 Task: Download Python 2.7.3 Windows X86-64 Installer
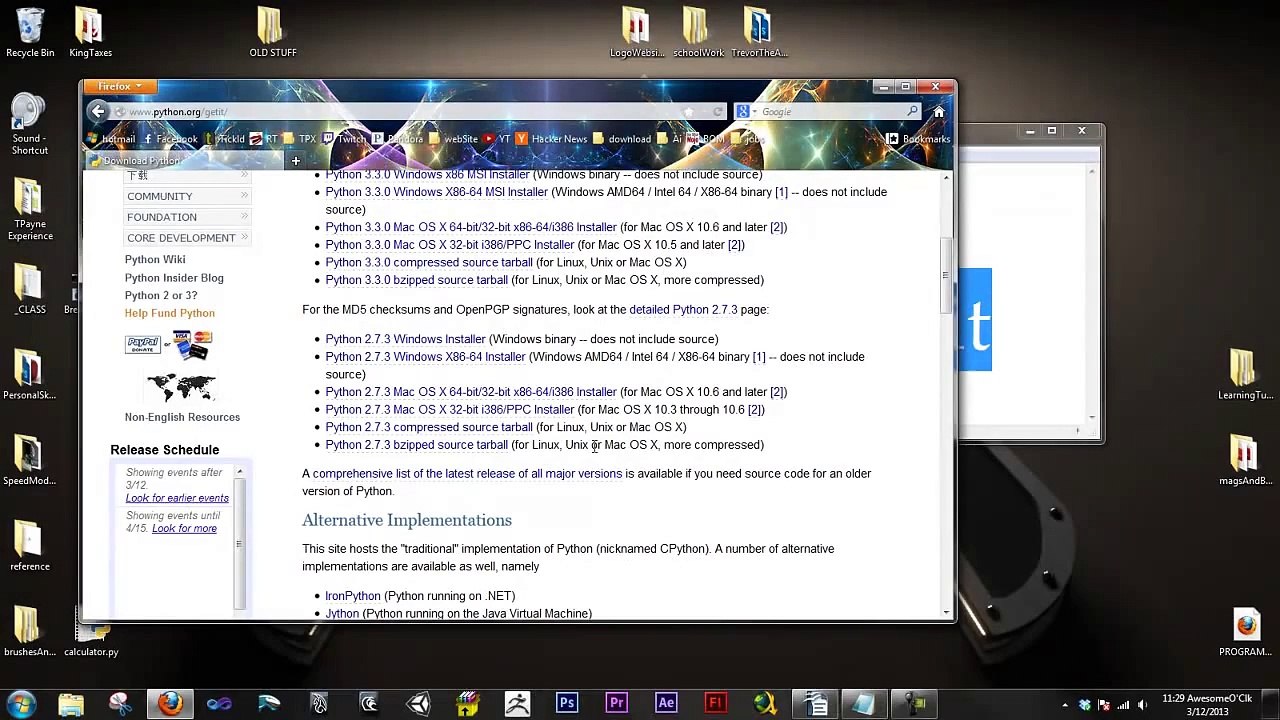425,357
